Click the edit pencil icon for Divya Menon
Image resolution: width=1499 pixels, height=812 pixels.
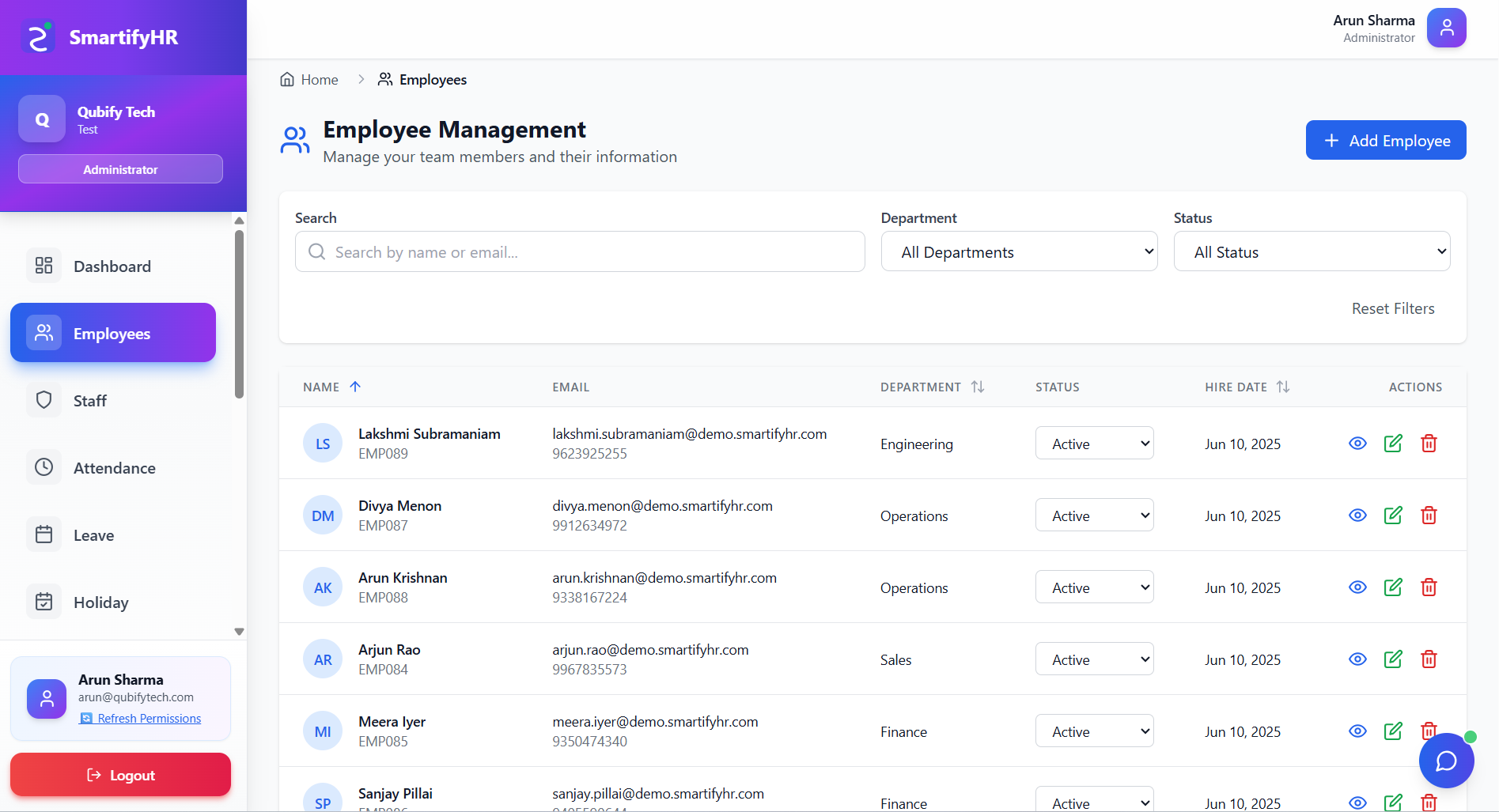1393,515
